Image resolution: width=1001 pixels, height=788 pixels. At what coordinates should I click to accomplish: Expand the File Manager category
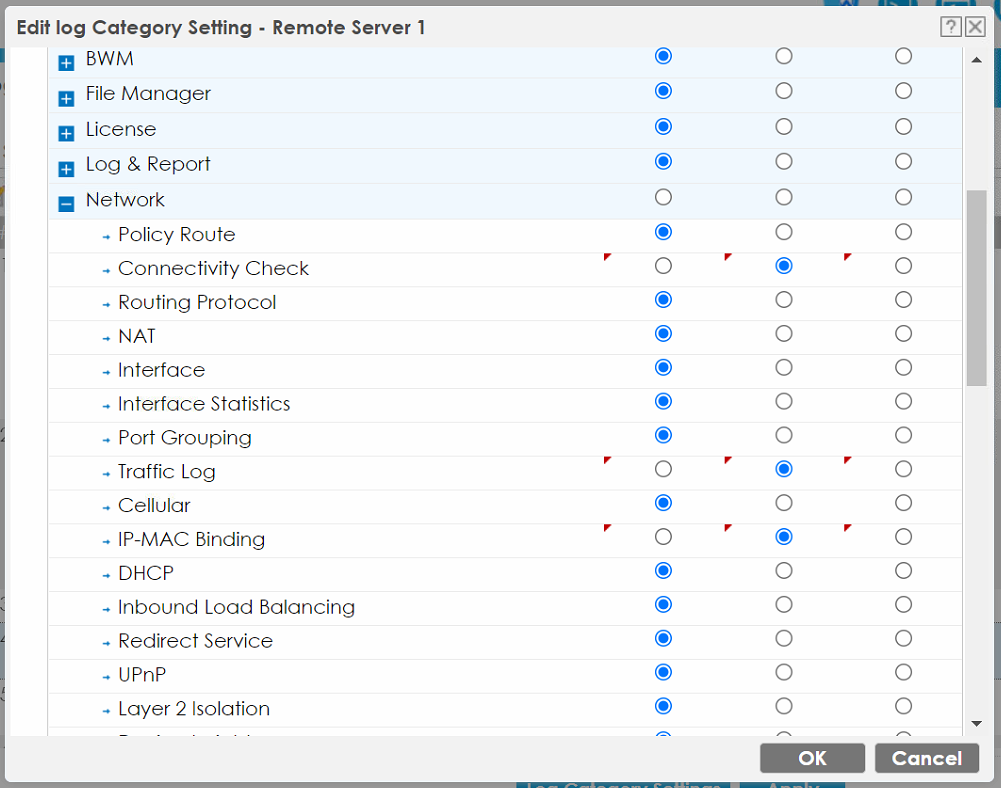(x=66, y=98)
